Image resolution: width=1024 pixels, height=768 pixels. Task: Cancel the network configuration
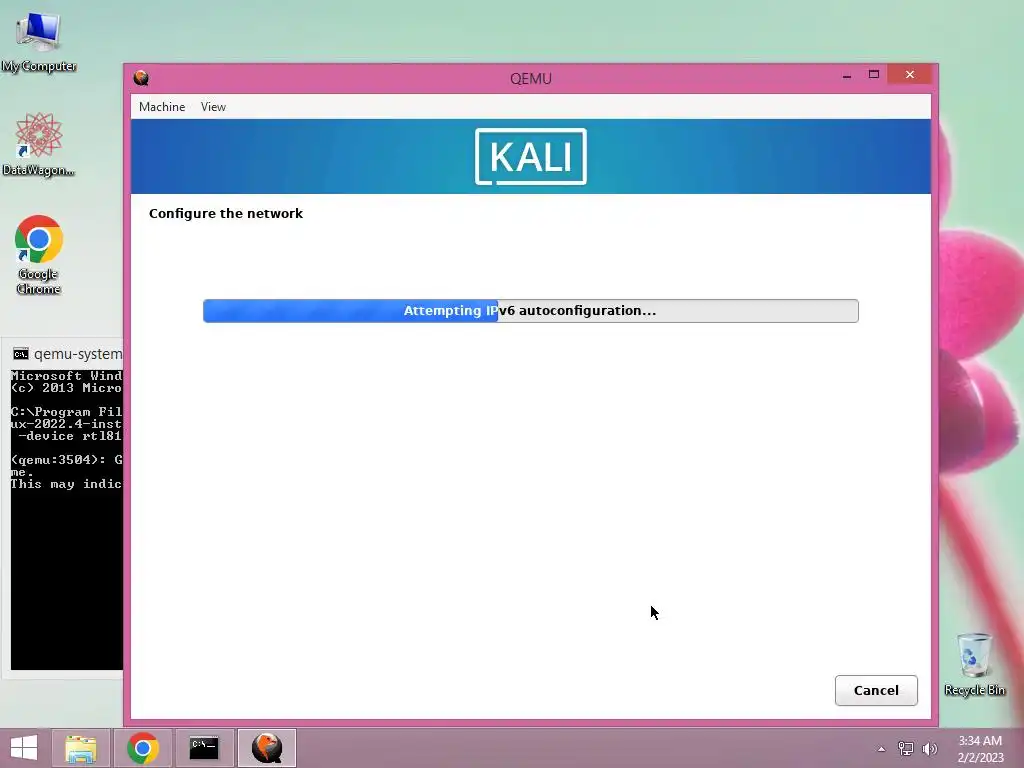(x=876, y=690)
